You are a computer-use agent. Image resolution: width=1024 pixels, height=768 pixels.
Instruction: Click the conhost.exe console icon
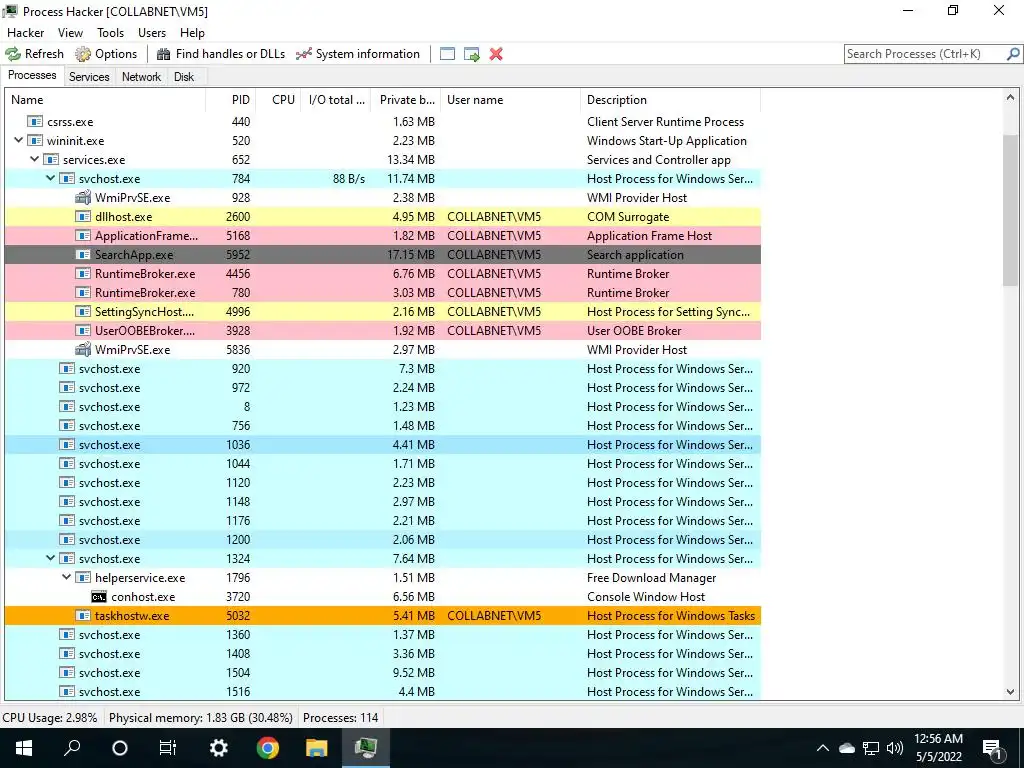pyautogui.click(x=99, y=597)
